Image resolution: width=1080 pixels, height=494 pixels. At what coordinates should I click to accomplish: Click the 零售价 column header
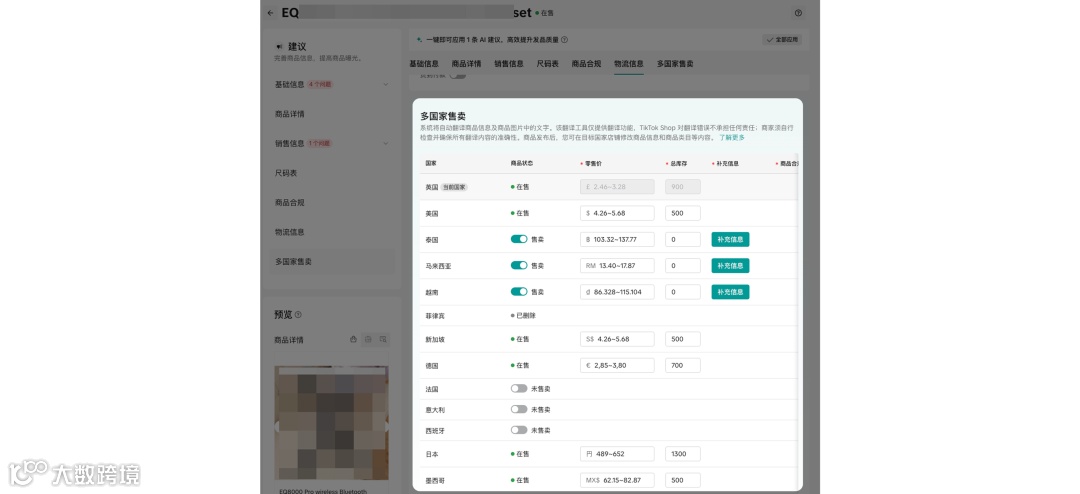tap(591, 163)
